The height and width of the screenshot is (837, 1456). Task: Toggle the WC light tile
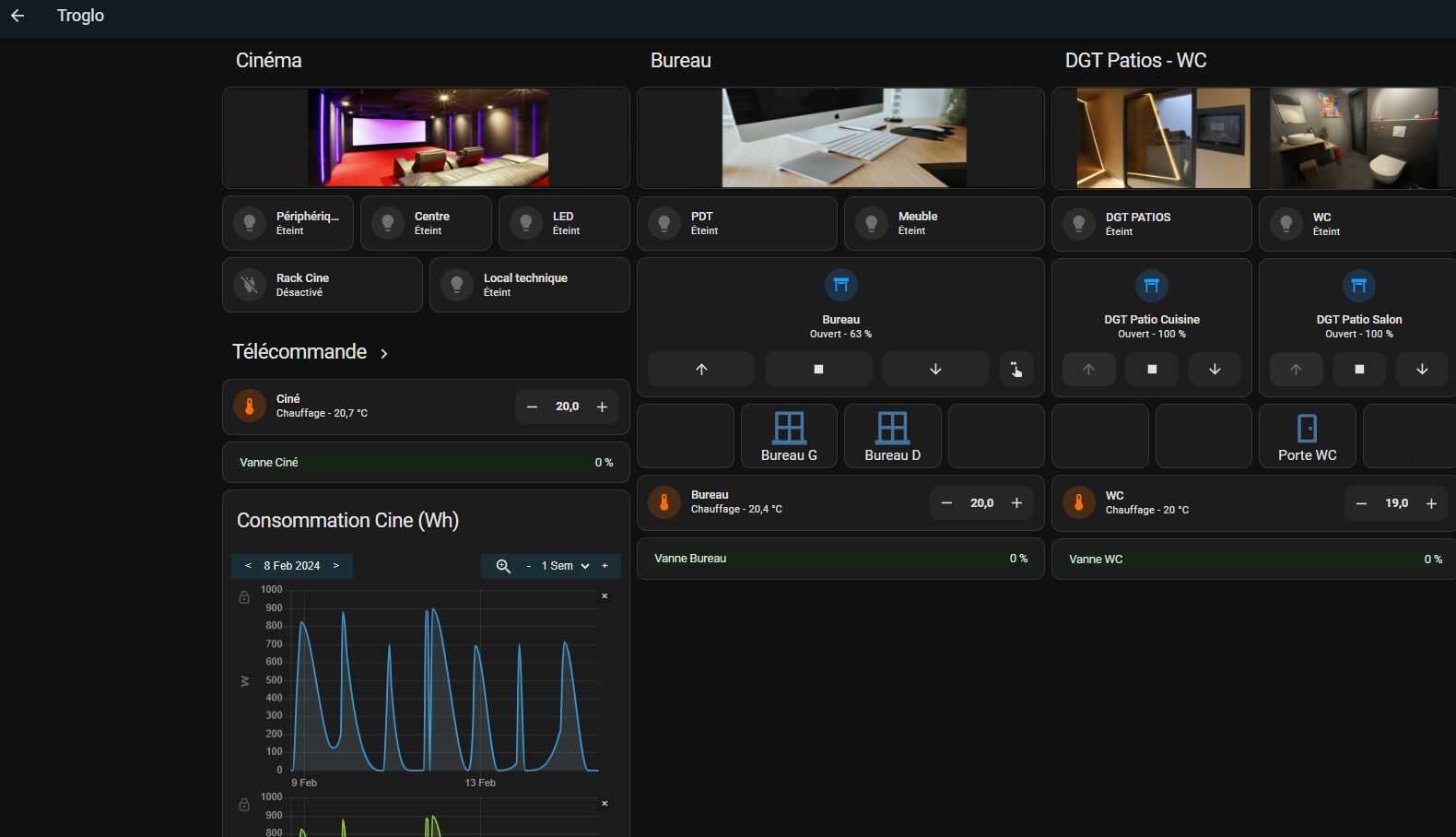click(x=1357, y=224)
